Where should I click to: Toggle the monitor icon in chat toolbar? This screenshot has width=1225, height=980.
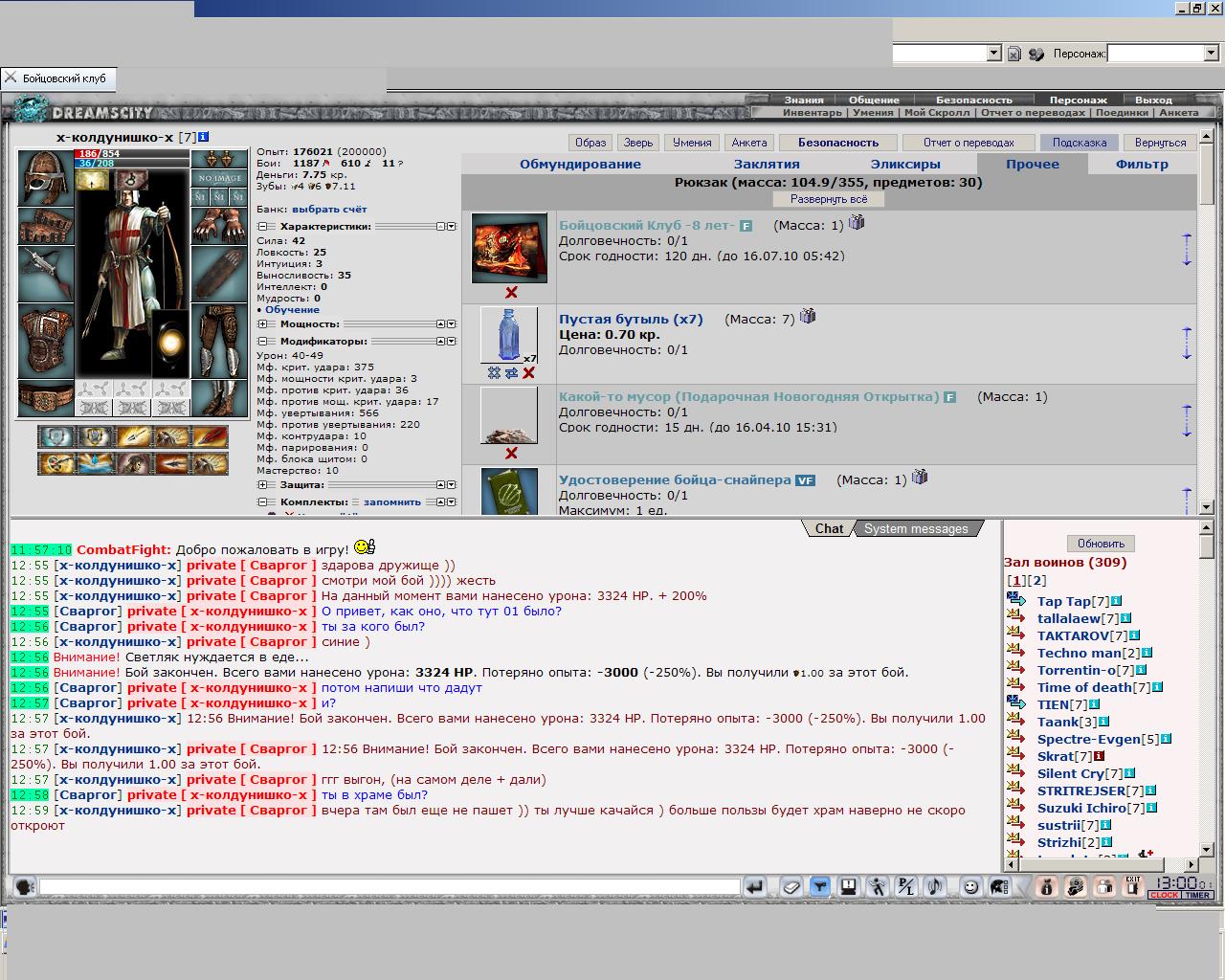848,887
